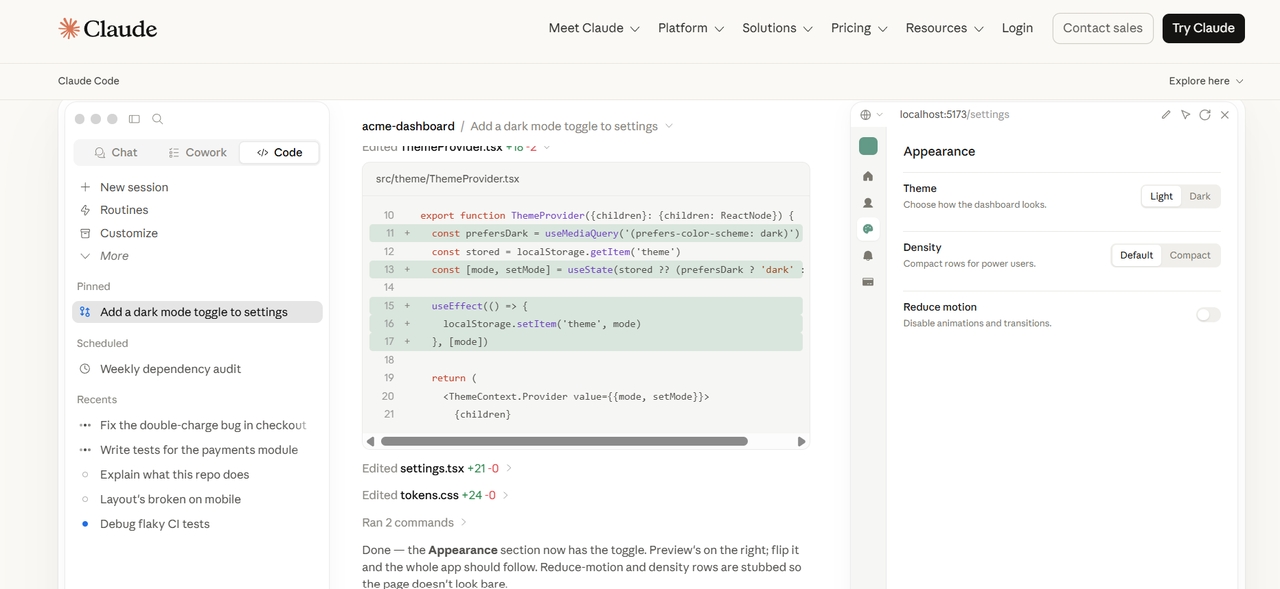
Task: Switch to the Chat tab
Action: [116, 152]
